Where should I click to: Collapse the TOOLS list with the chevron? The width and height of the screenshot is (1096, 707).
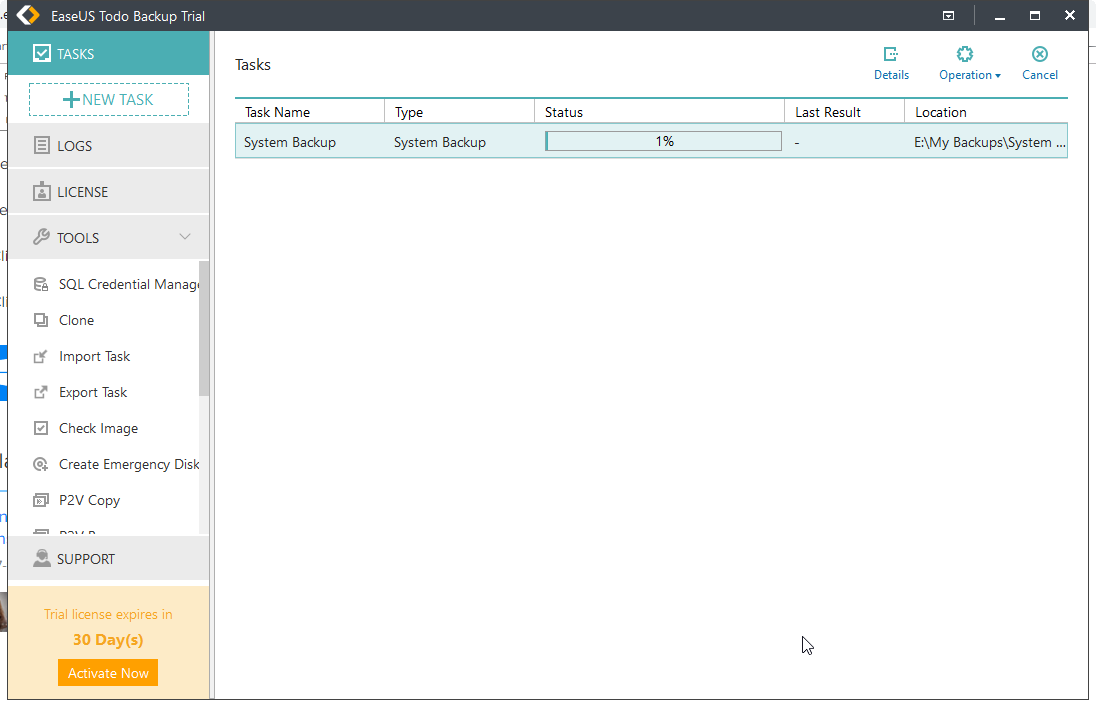pos(185,236)
